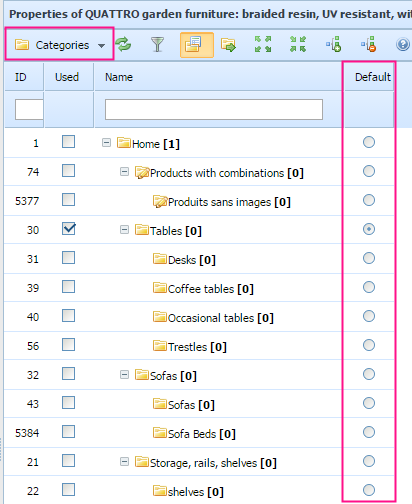This screenshot has height=504, width=412.
Task: Check Used box for Products with combinations
Action: tap(68, 171)
